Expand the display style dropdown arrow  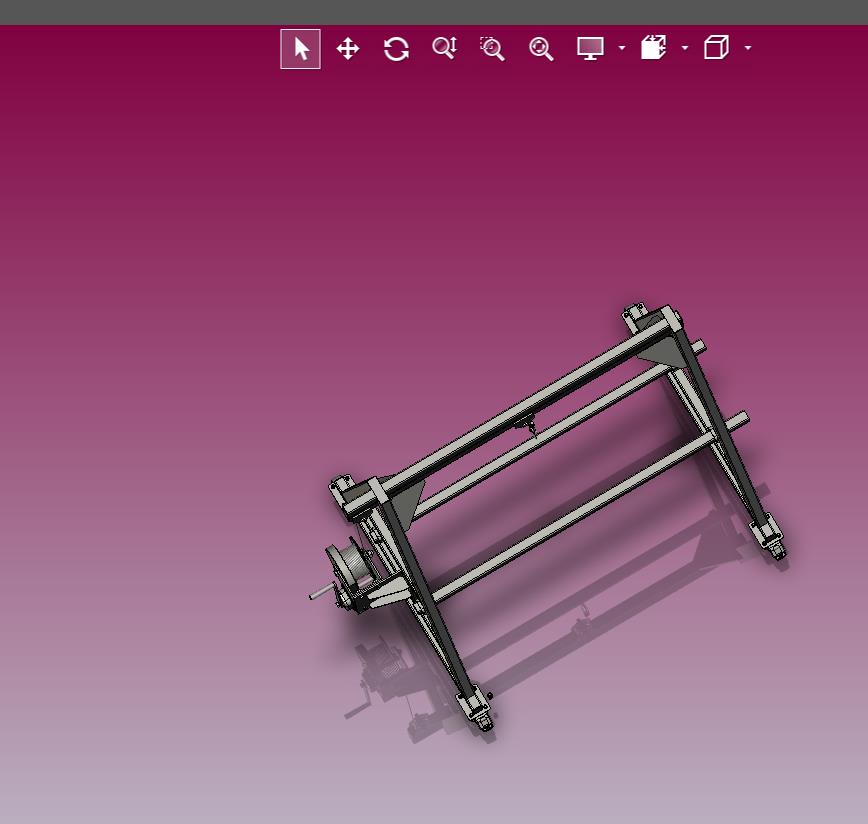pyautogui.click(x=622, y=48)
